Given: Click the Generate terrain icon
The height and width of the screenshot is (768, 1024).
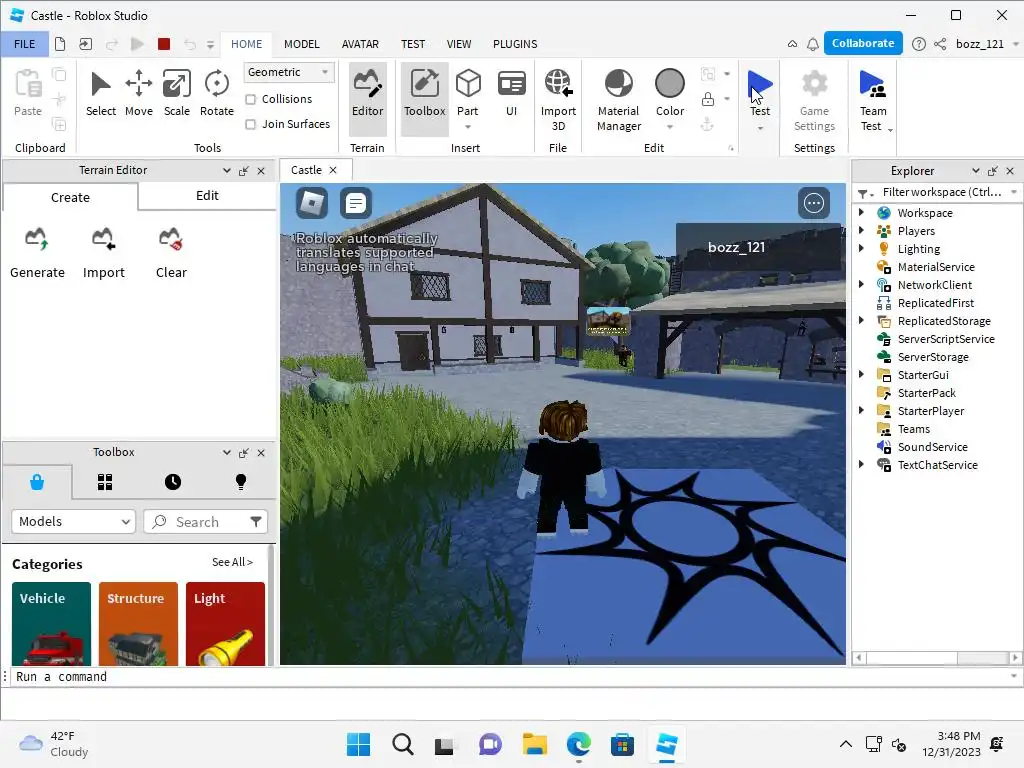Looking at the screenshot, I should tap(37, 253).
